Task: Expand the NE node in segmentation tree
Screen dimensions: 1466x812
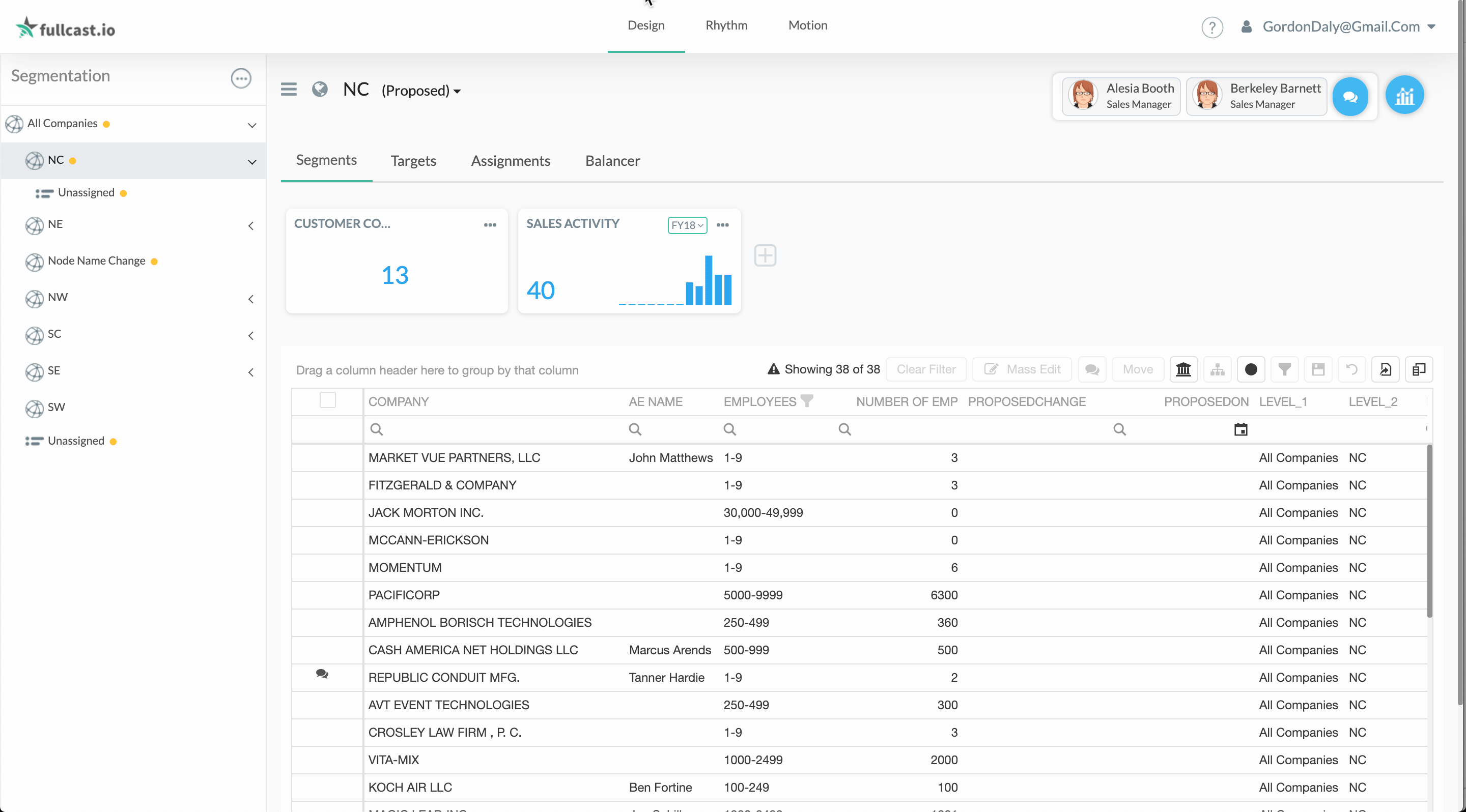Action: pos(251,226)
